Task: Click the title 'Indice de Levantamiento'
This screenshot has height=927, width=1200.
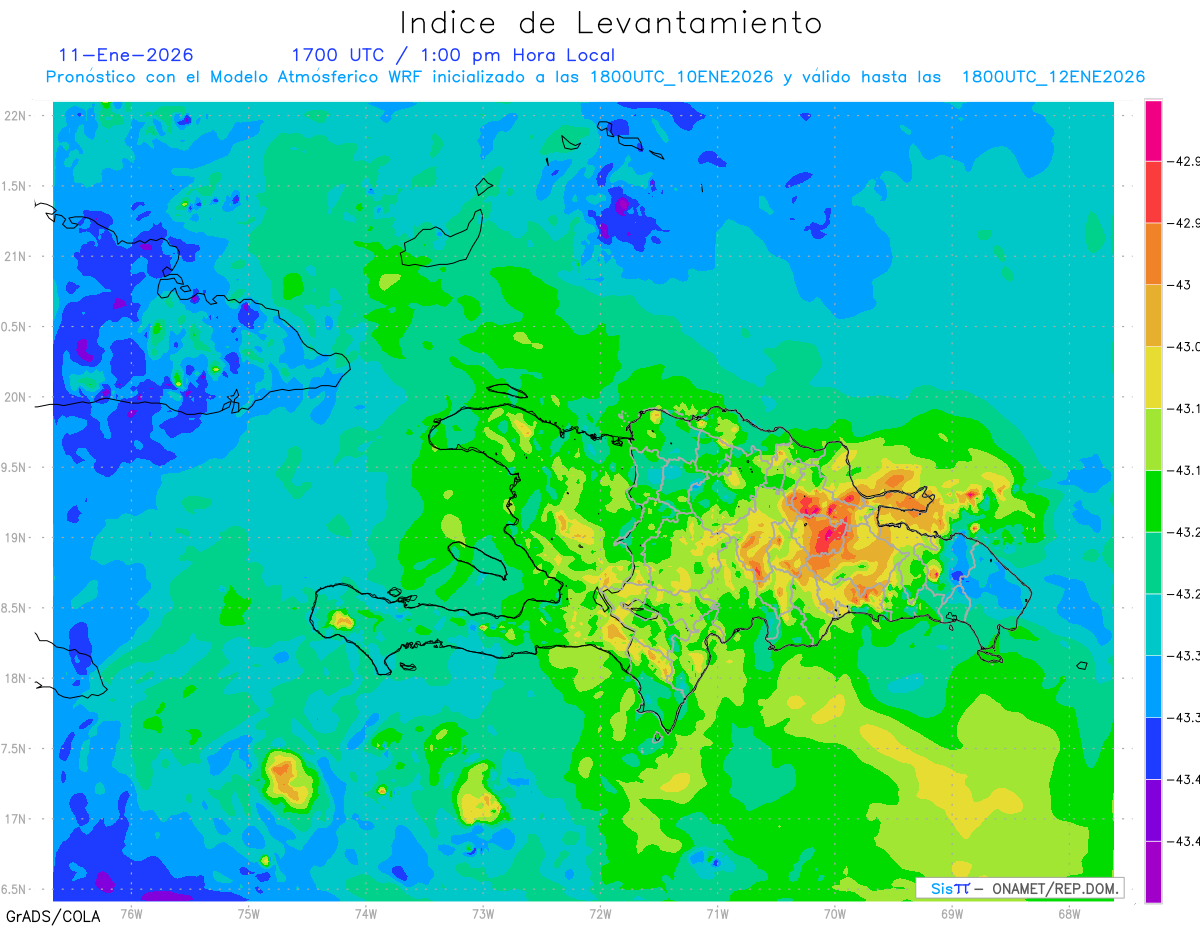Action: tap(610, 23)
